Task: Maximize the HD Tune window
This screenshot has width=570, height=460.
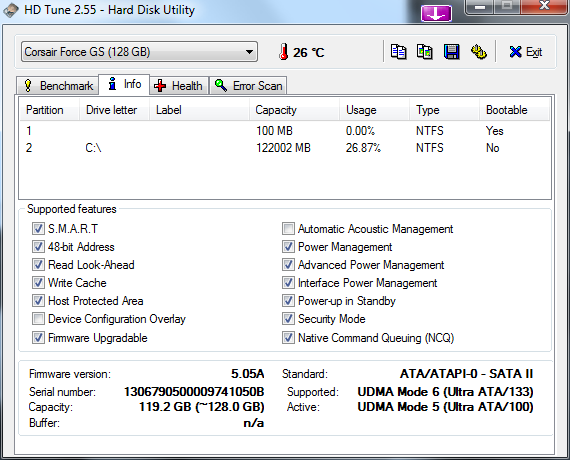Action: pos(507,7)
